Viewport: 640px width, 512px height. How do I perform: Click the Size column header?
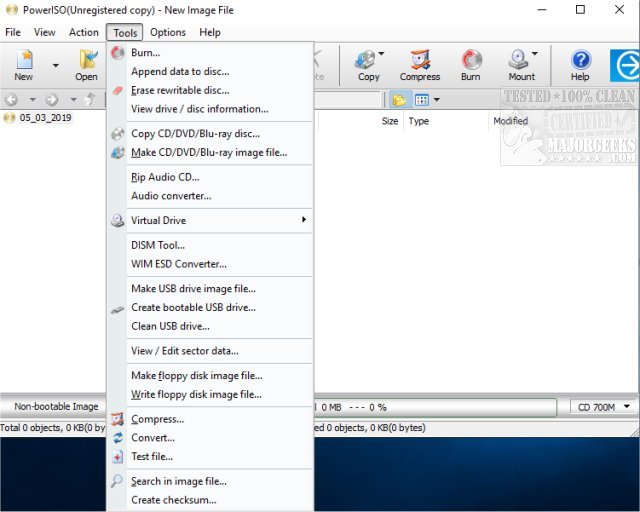click(x=361, y=121)
